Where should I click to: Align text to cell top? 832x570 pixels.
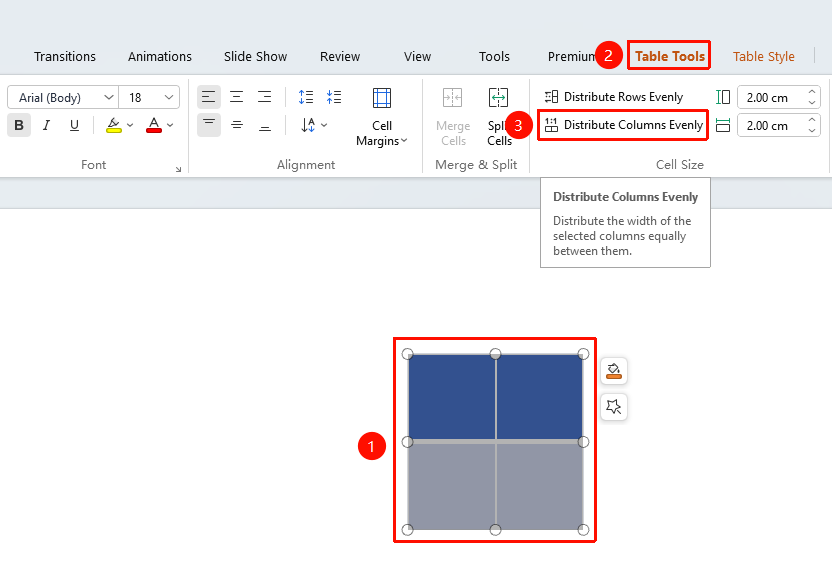[x=209, y=125]
